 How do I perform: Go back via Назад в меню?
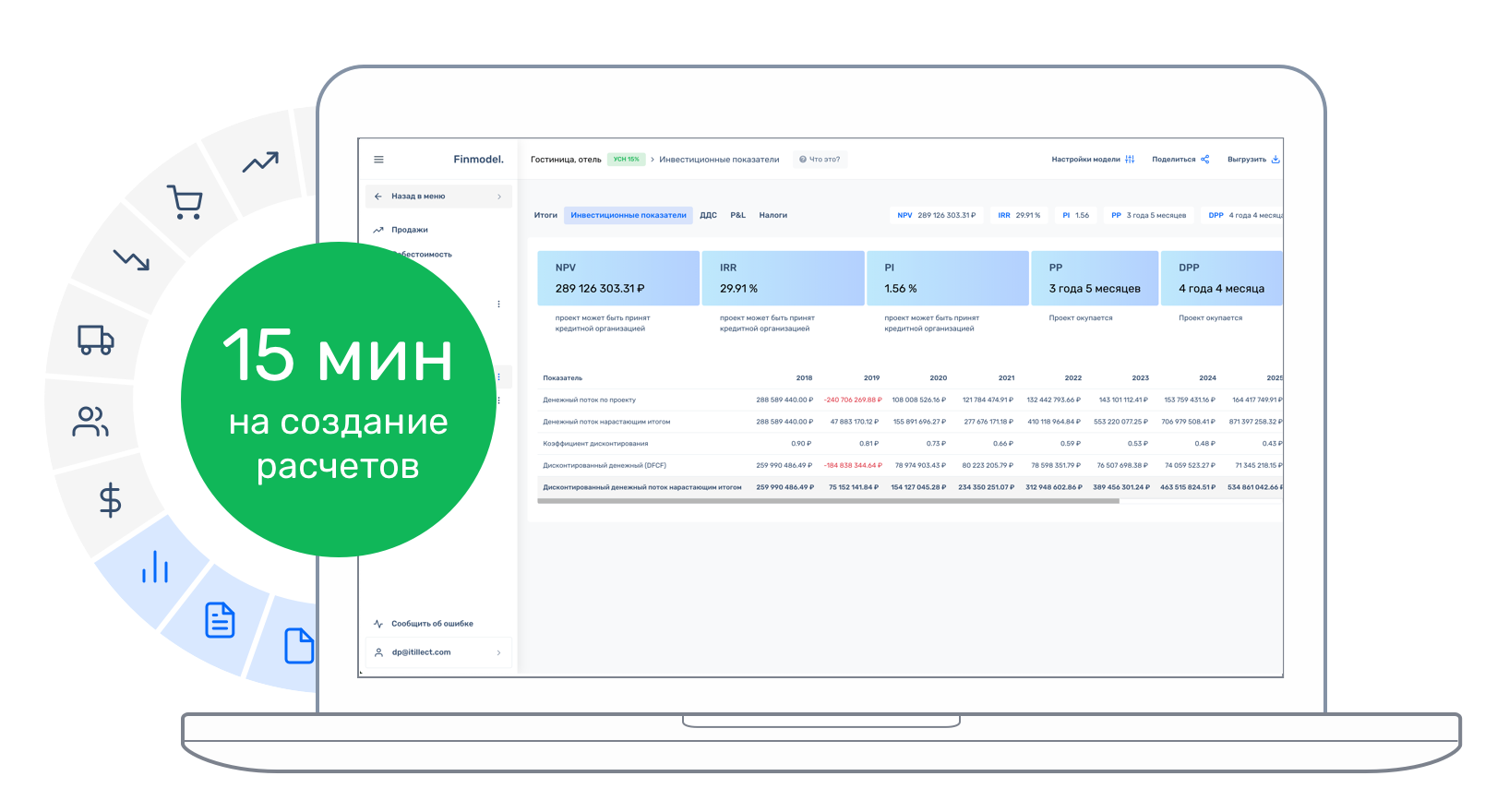pos(439,197)
